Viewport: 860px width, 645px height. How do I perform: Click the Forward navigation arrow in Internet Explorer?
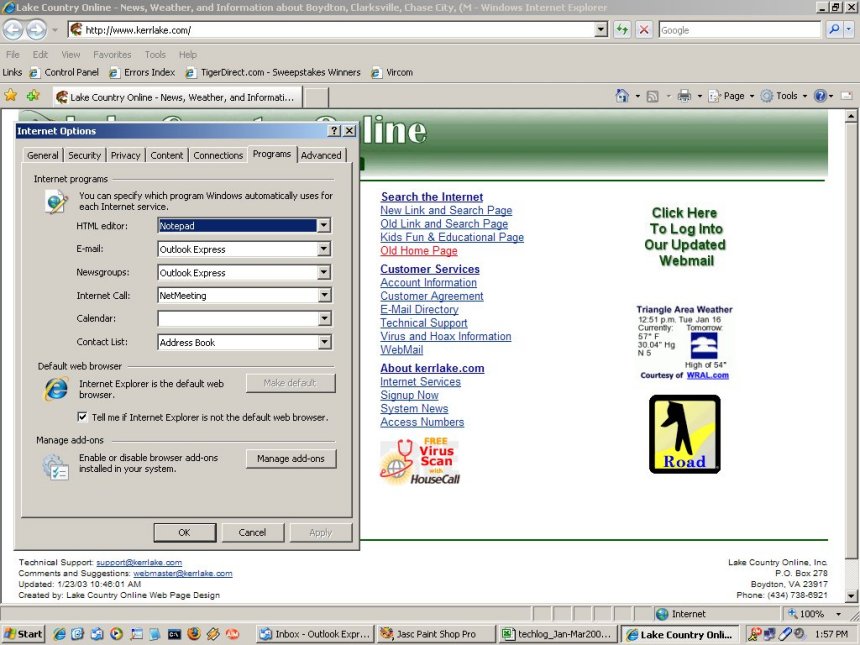pos(36,30)
